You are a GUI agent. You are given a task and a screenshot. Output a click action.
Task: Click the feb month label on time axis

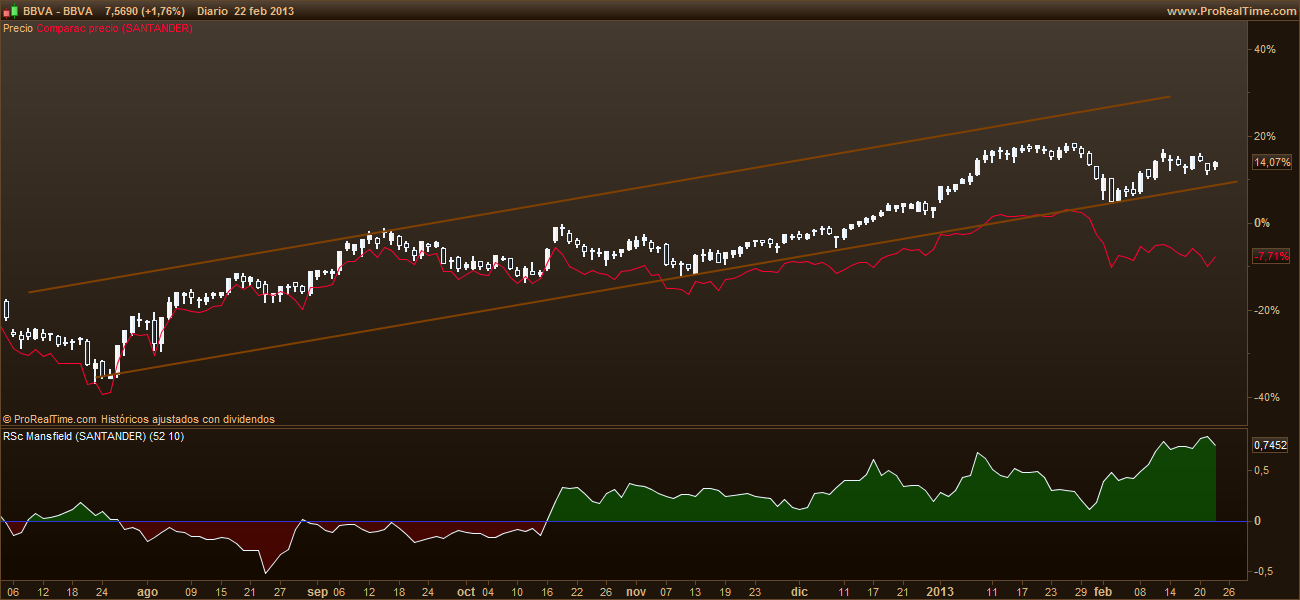pos(1104,591)
